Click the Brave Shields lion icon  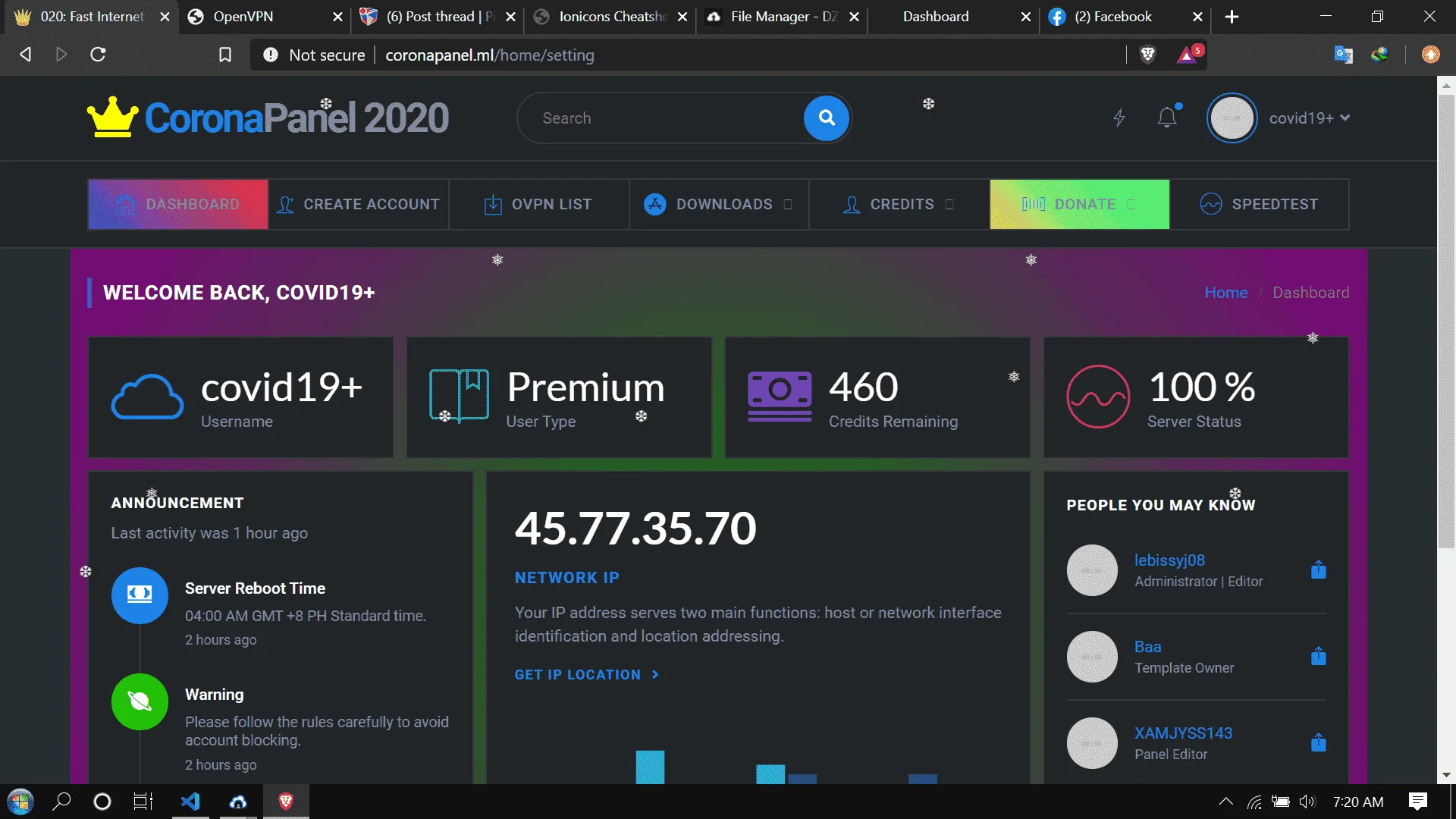(x=1148, y=55)
